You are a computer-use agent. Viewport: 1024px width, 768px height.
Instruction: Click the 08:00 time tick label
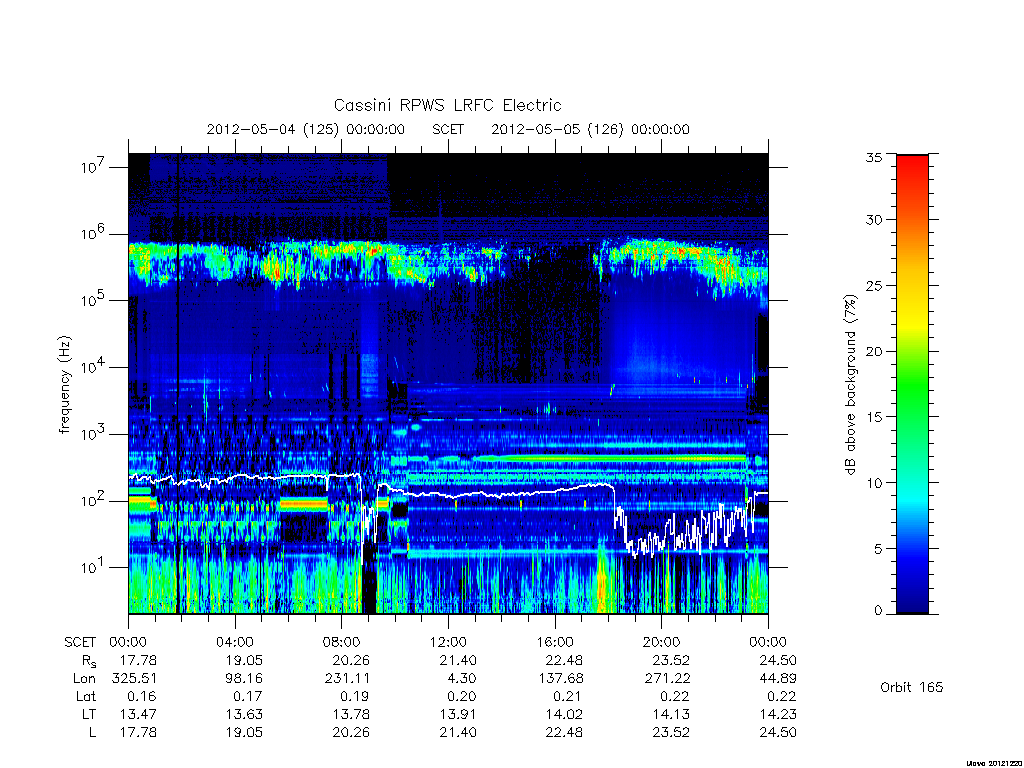click(342, 642)
